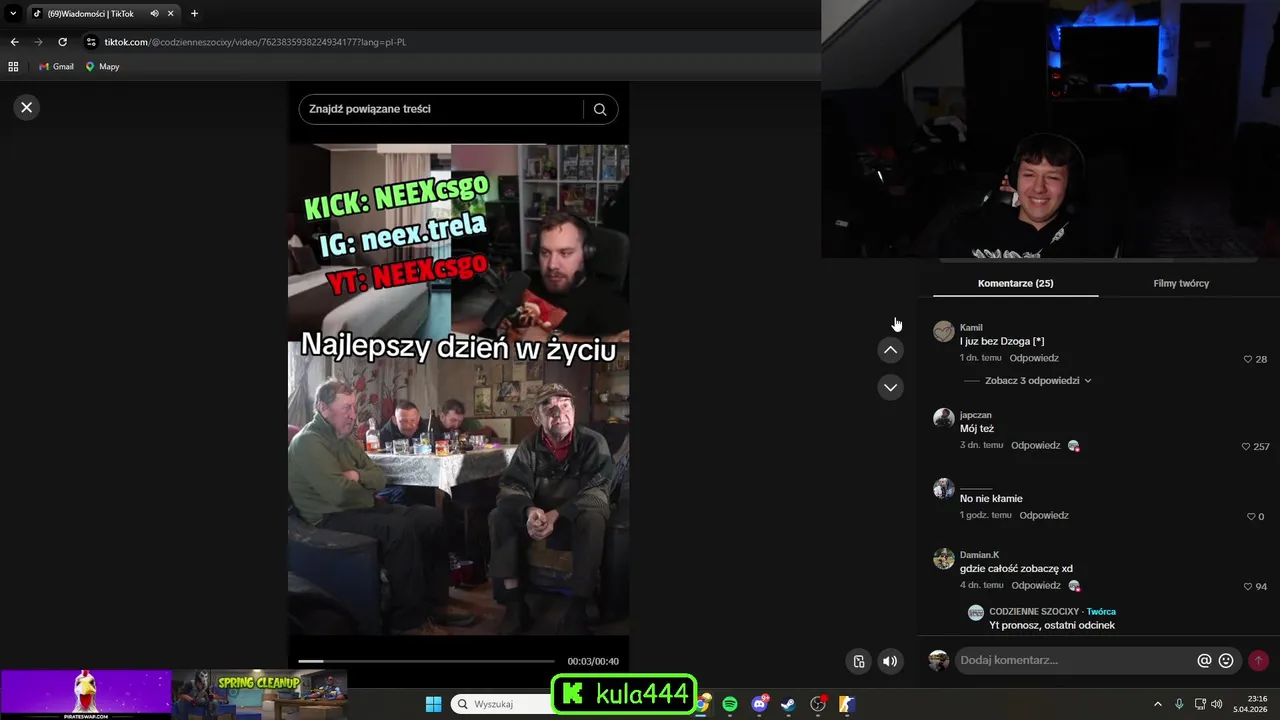Insert a mention with the @ icon
This screenshot has height=720, width=1280.
[x=1204, y=661]
